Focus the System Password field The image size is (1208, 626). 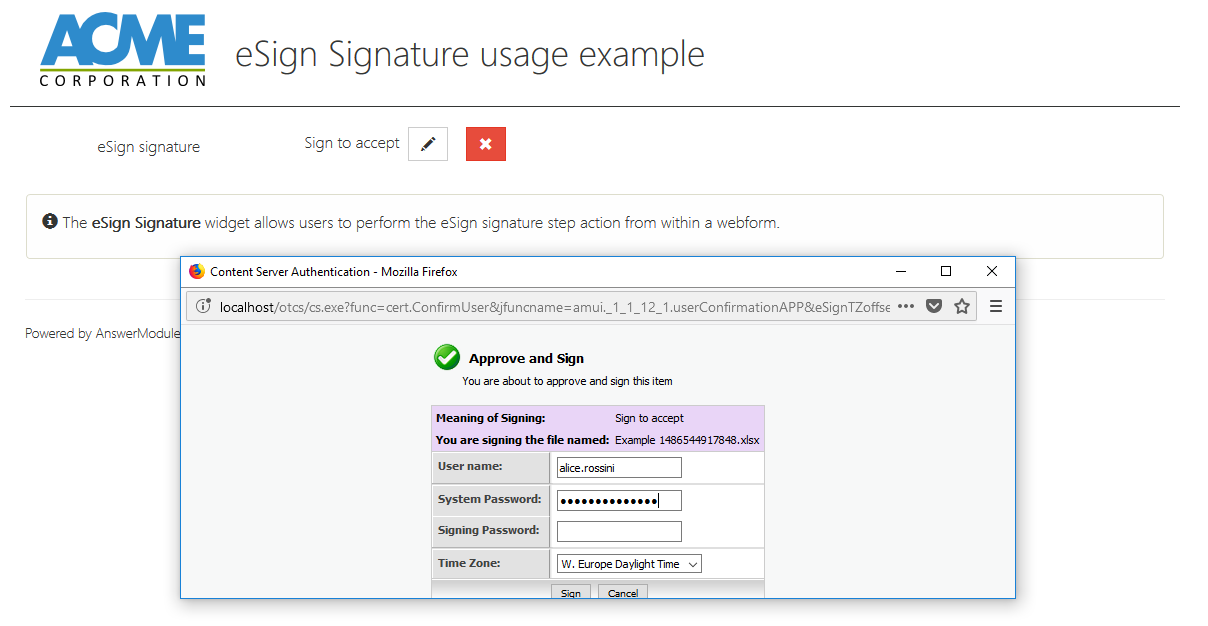pyautogui.click(x=619, y=500)
